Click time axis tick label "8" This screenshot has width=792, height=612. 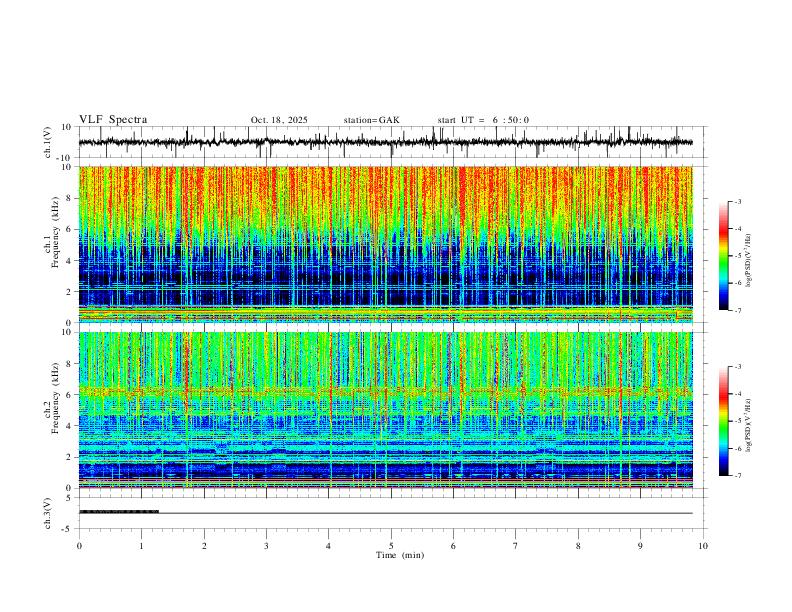pyautogui.click(x=578, y=546)
